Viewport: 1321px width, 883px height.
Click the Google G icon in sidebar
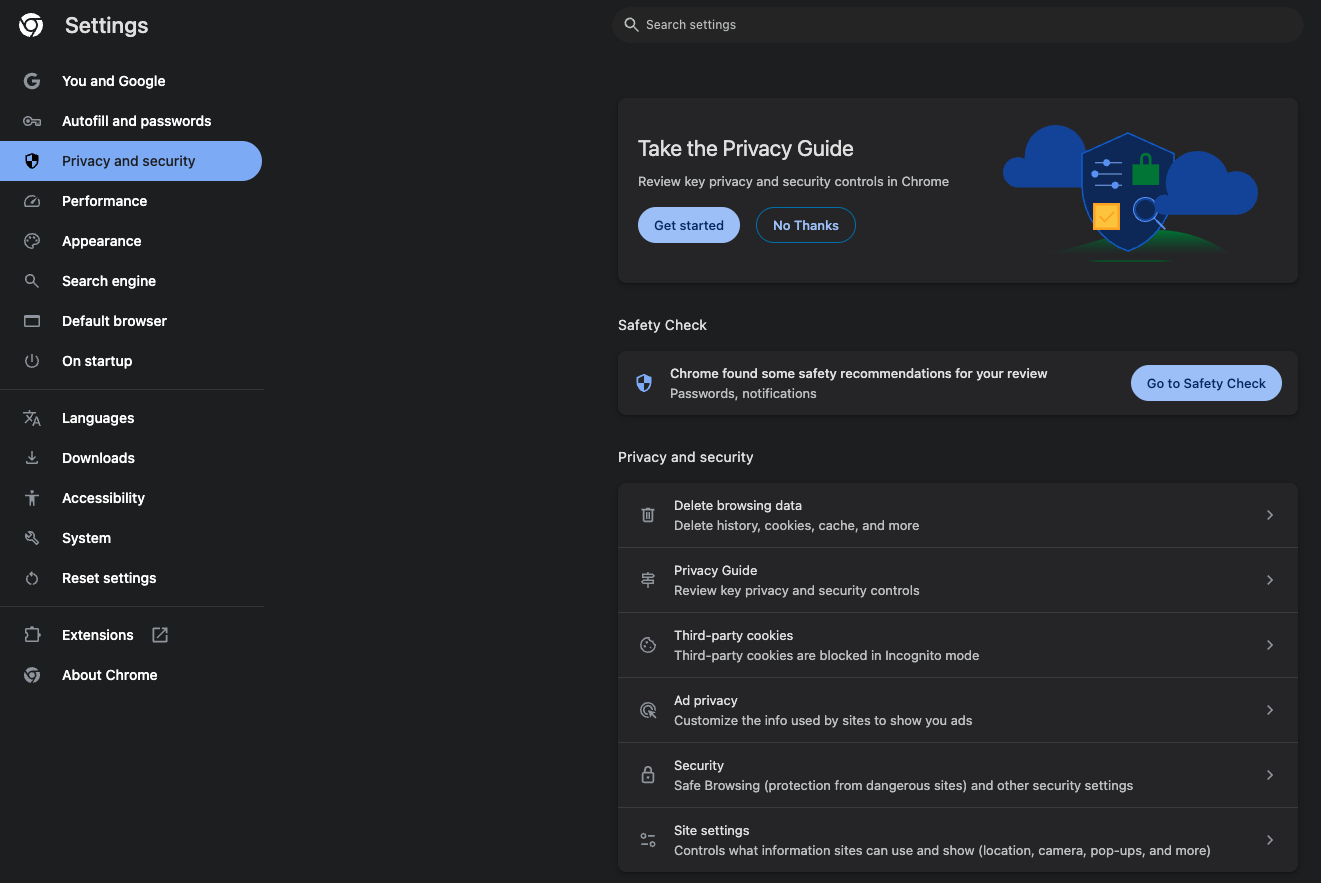pos(32,81)
